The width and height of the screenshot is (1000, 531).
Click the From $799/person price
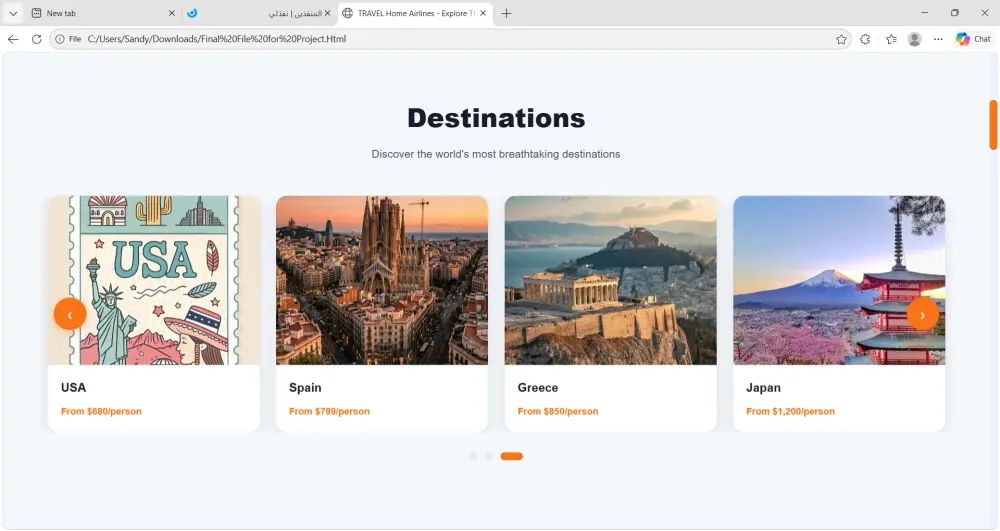tap(329, 412)
